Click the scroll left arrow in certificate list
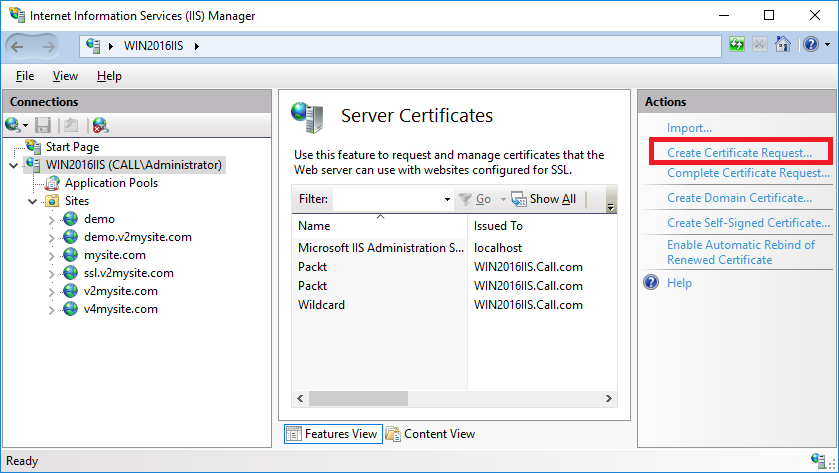Viewport: 839px width, 473px height. (x=300, y=399)
